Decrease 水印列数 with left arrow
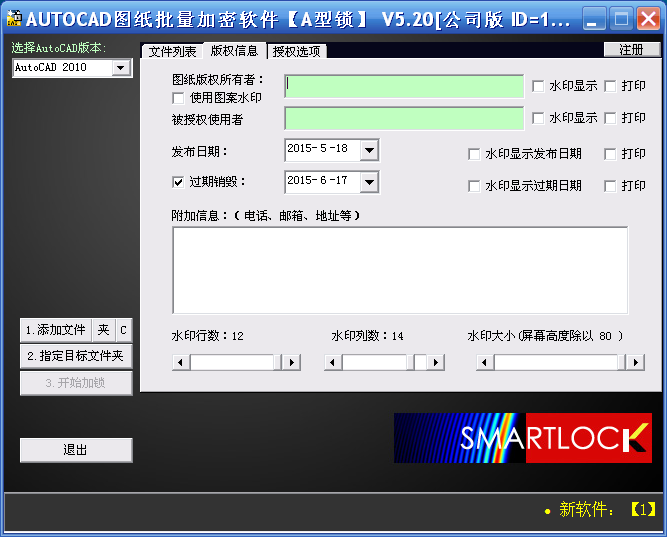Screen dimensions: 667x537 pyautogui.click(x=333, y=362)
